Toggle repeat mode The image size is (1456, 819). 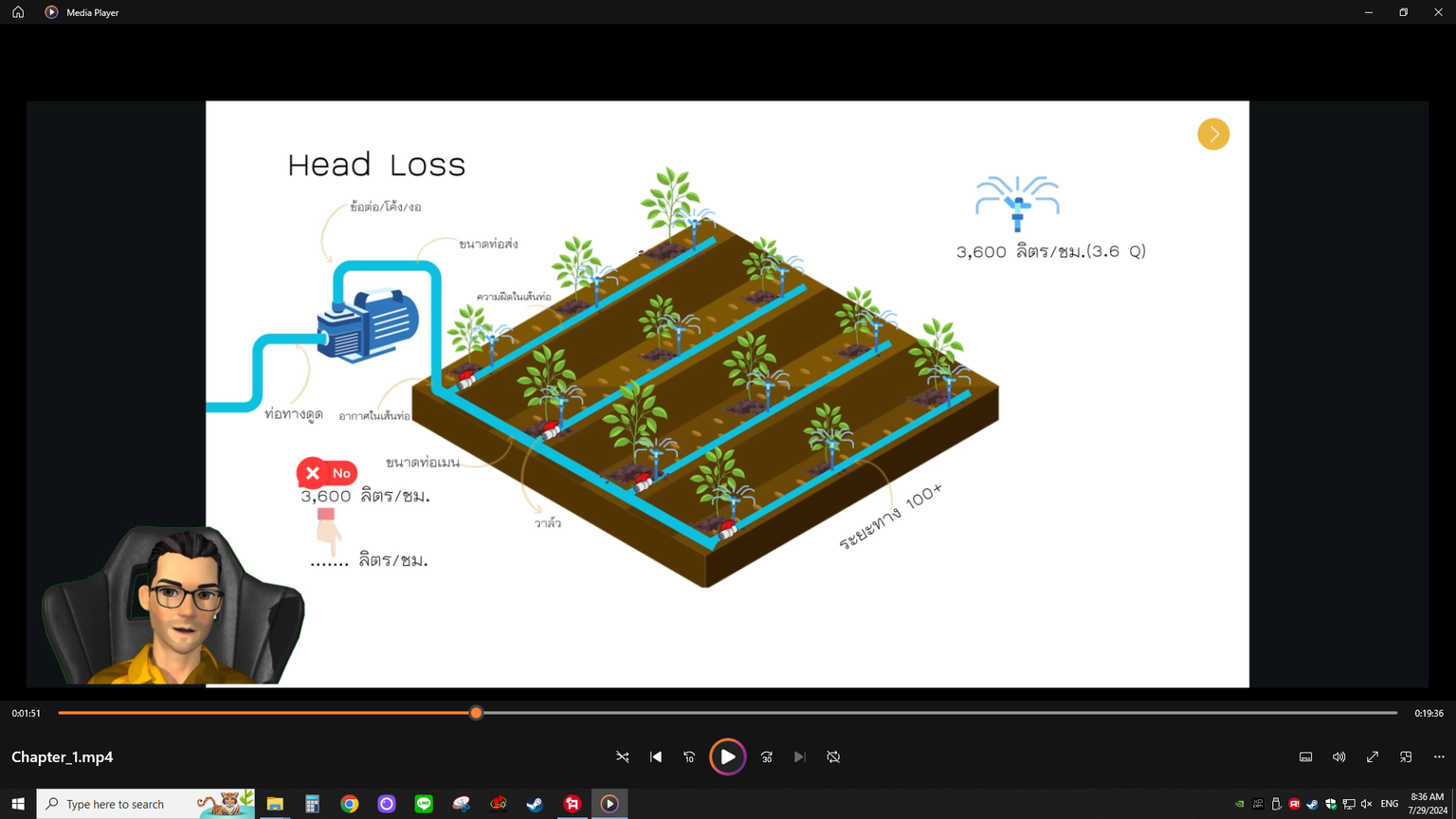point(833,757)
